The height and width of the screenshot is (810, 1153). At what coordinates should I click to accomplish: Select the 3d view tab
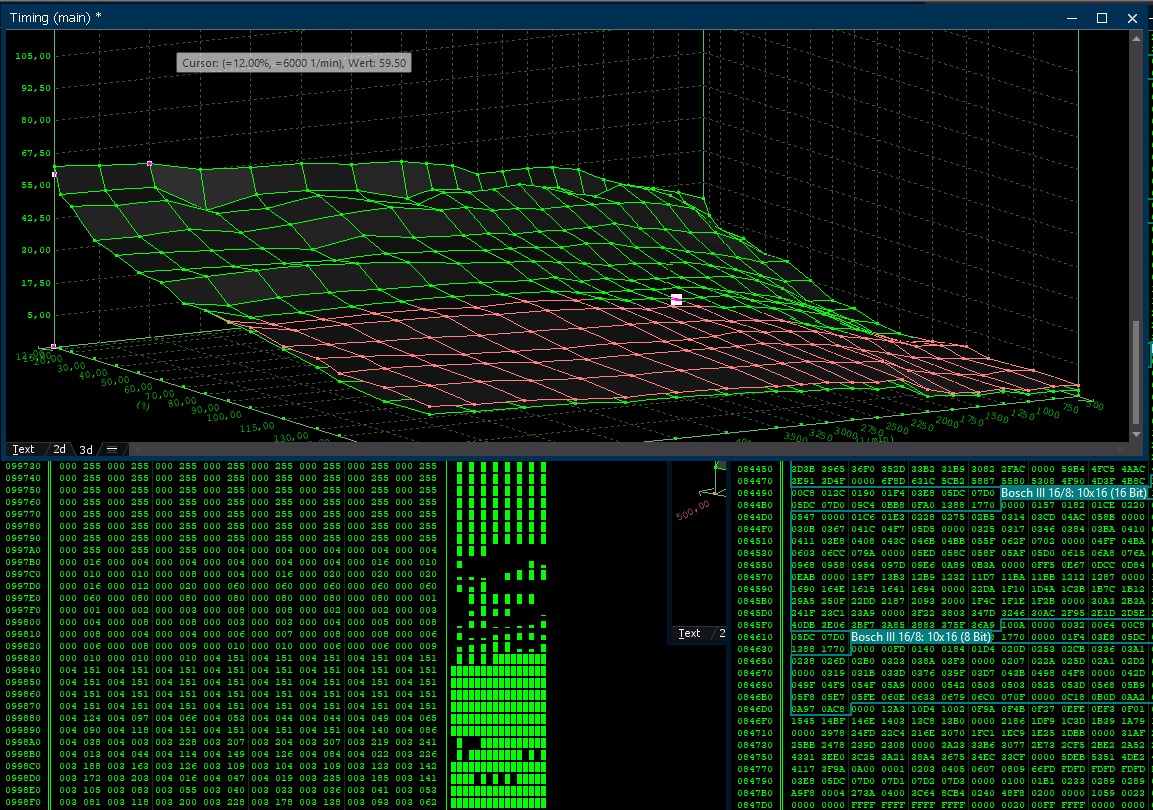tap(86, 449)
